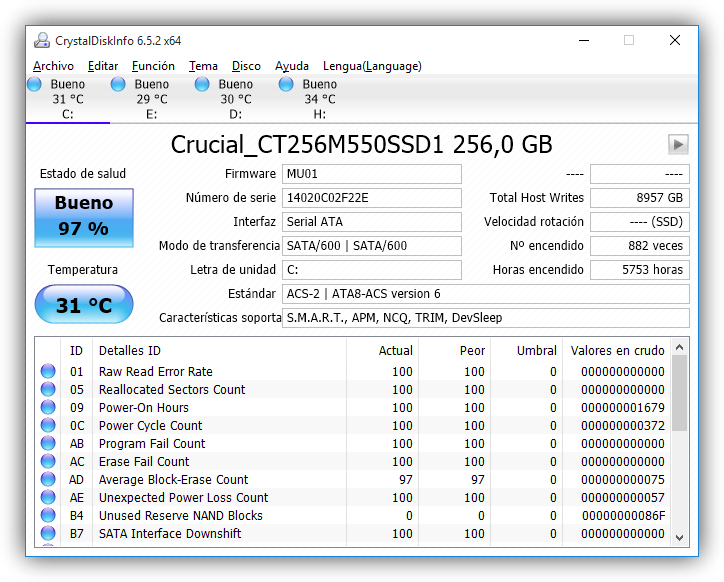
Task: Click the Número de serie field
Action: (x=372, y=198)
